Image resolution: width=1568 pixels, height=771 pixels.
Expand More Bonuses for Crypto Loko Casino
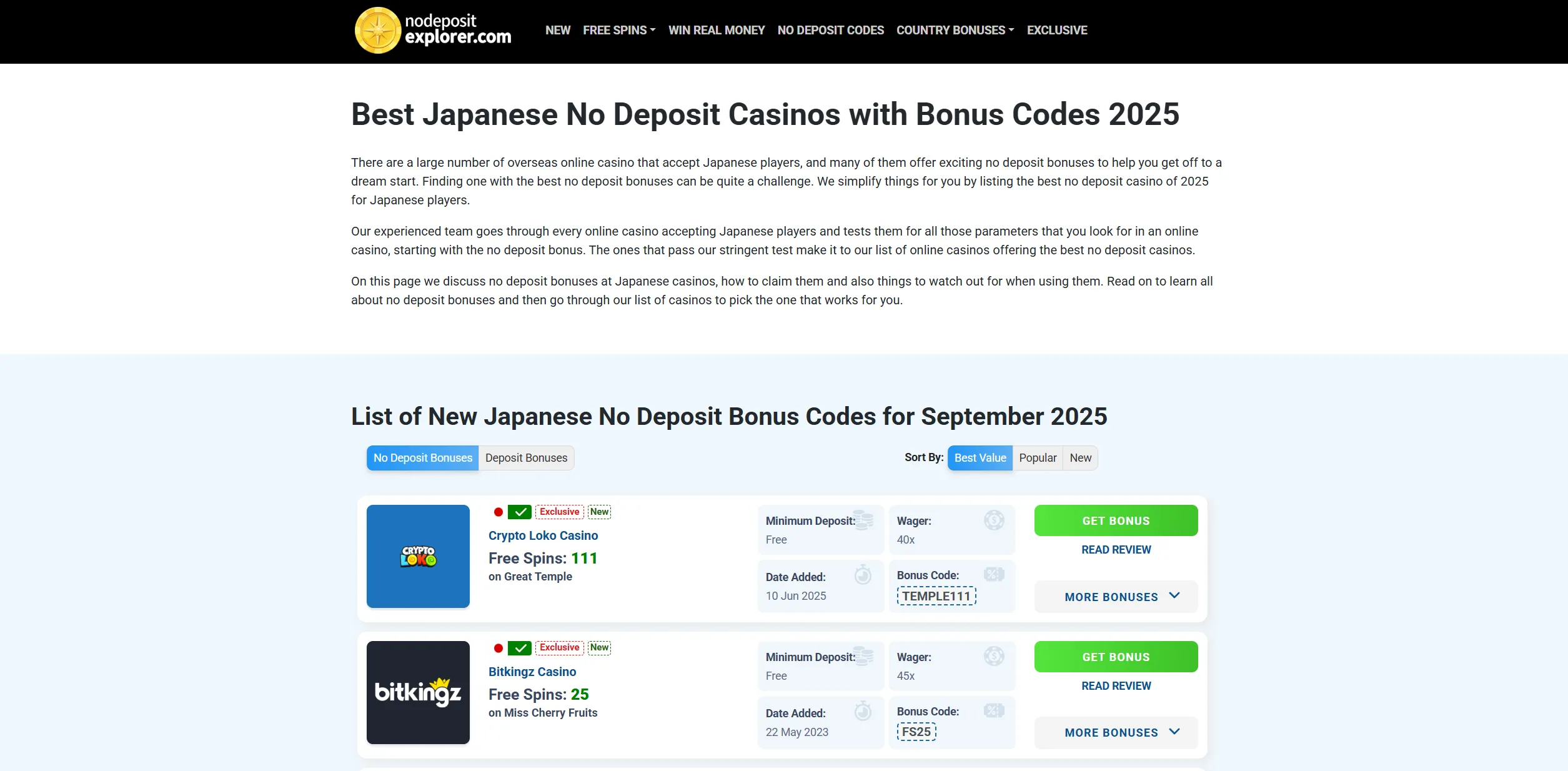click(1116, 597)
